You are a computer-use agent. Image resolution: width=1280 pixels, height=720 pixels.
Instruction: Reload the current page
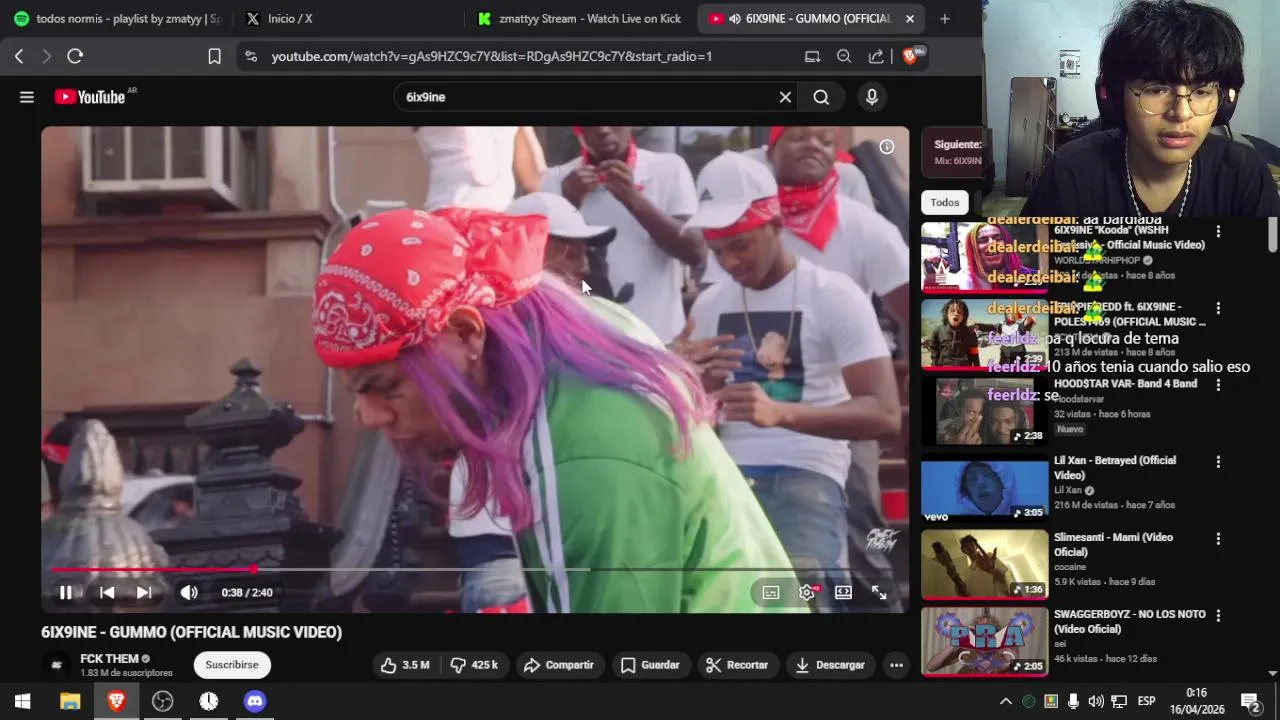tap(75, 57)
